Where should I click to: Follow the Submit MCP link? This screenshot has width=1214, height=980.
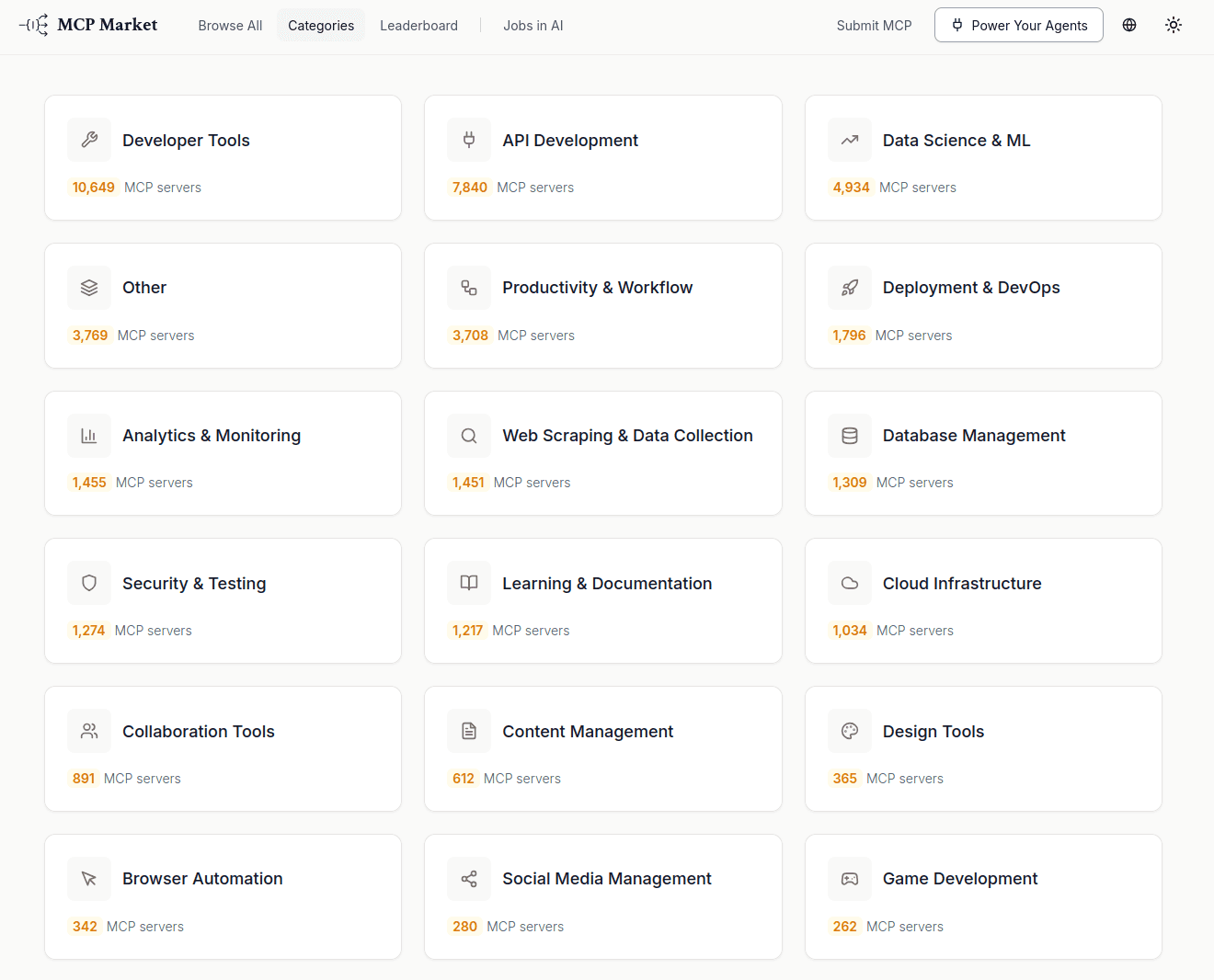(874, 26)
